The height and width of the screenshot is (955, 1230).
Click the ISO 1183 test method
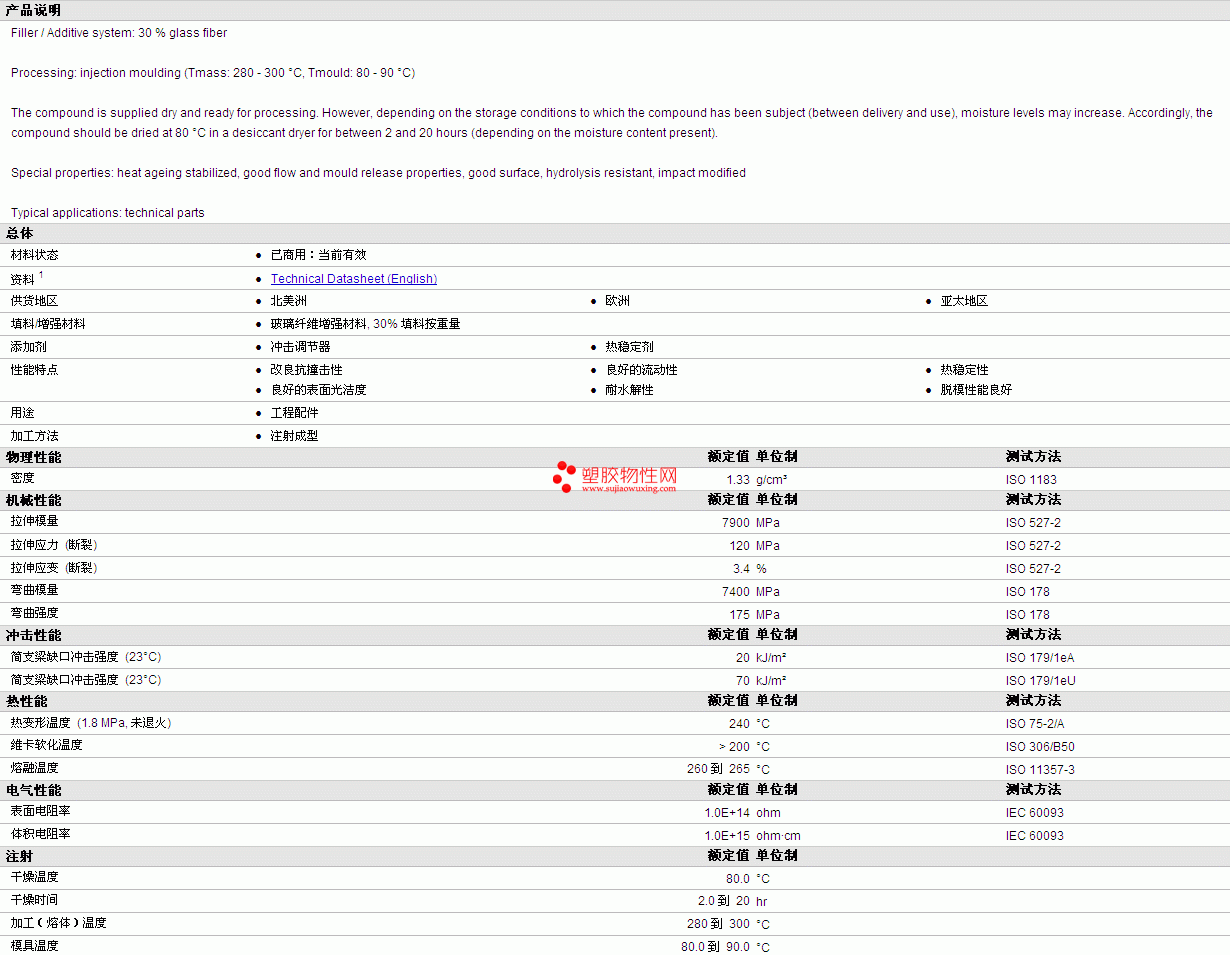[x=1031, y=480]
